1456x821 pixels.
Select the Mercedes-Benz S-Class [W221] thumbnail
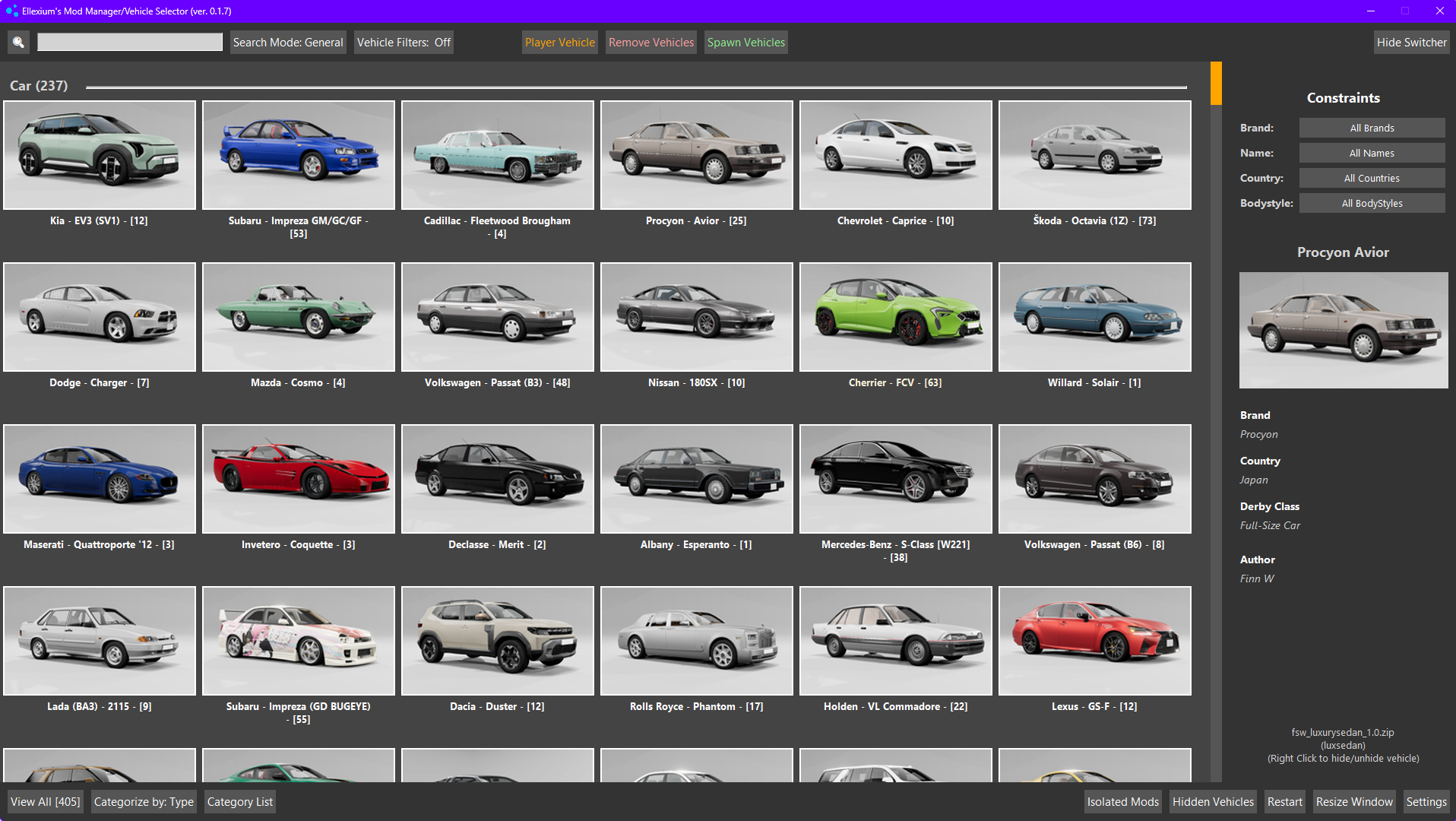896,479
